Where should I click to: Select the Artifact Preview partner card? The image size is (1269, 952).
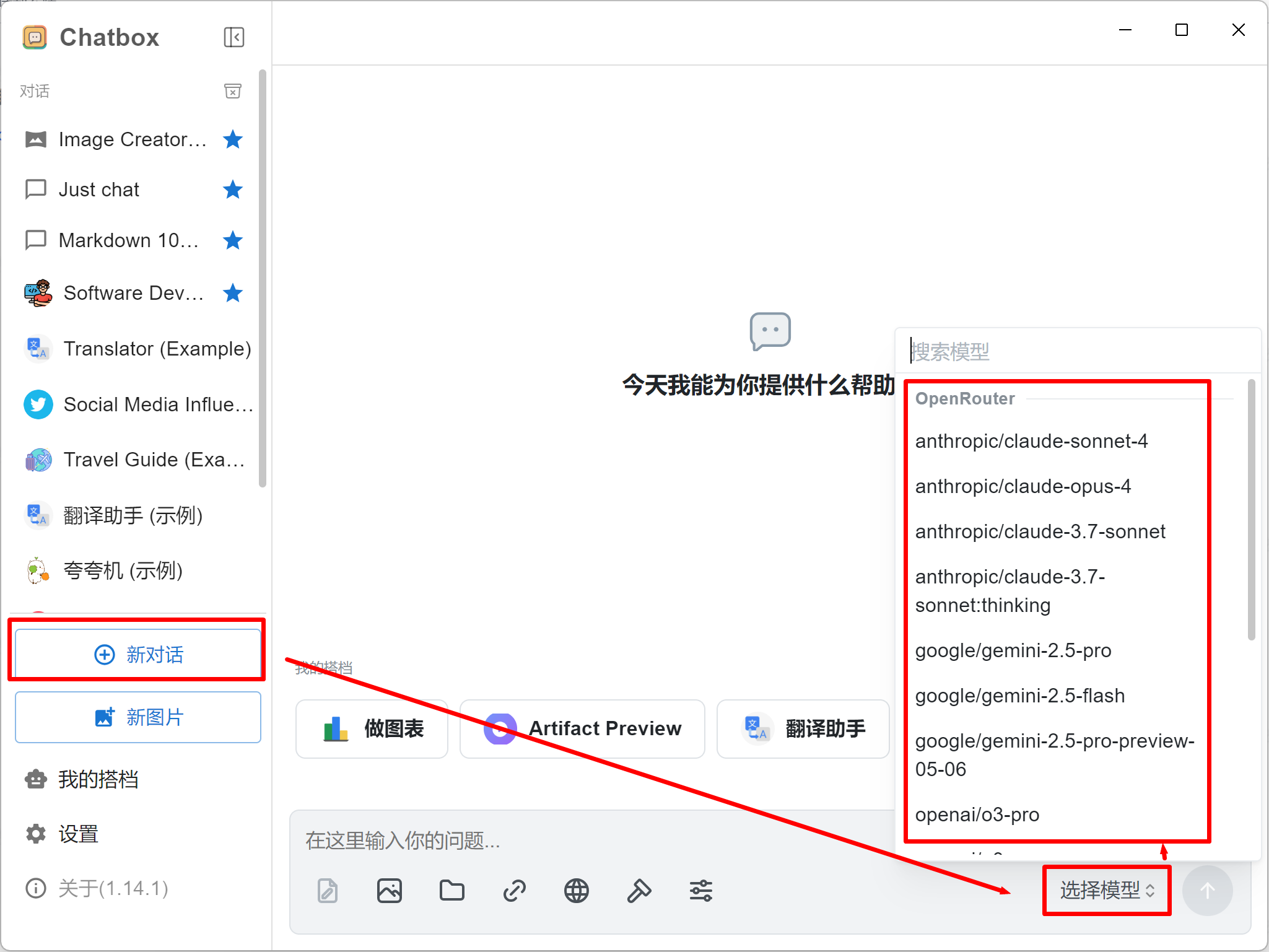pyautogui.click(x=582, y=728)
